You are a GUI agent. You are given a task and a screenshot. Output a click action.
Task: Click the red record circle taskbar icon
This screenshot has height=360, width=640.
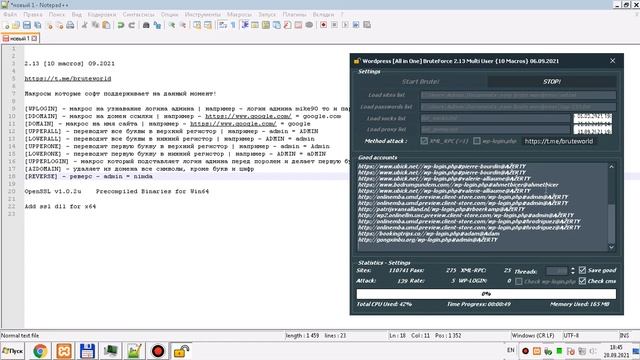(158, 351)
